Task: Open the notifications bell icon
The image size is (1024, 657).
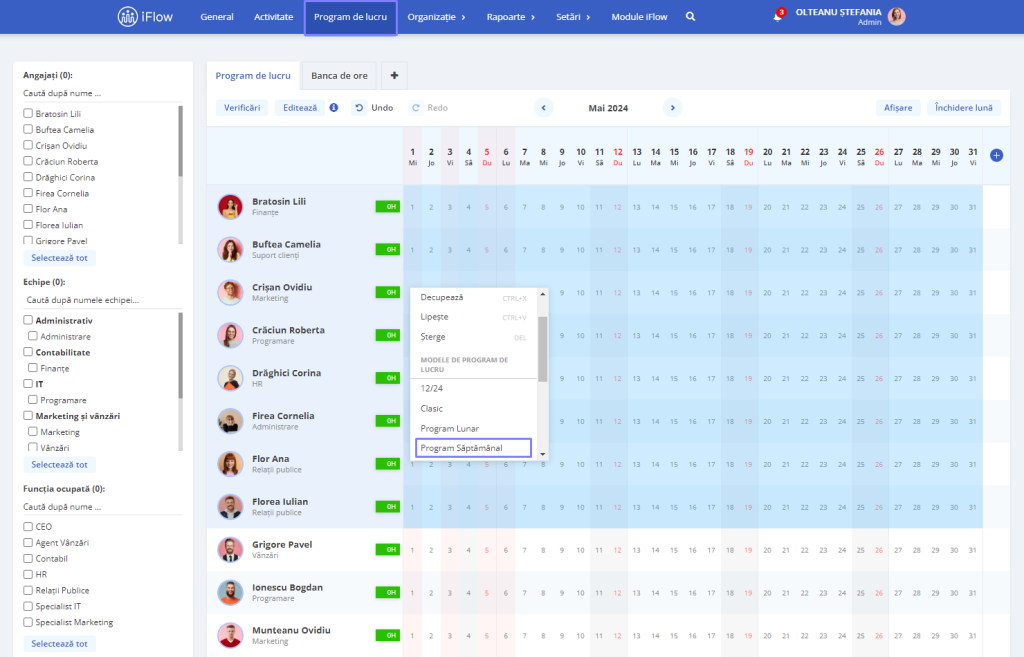Action: 777,16
